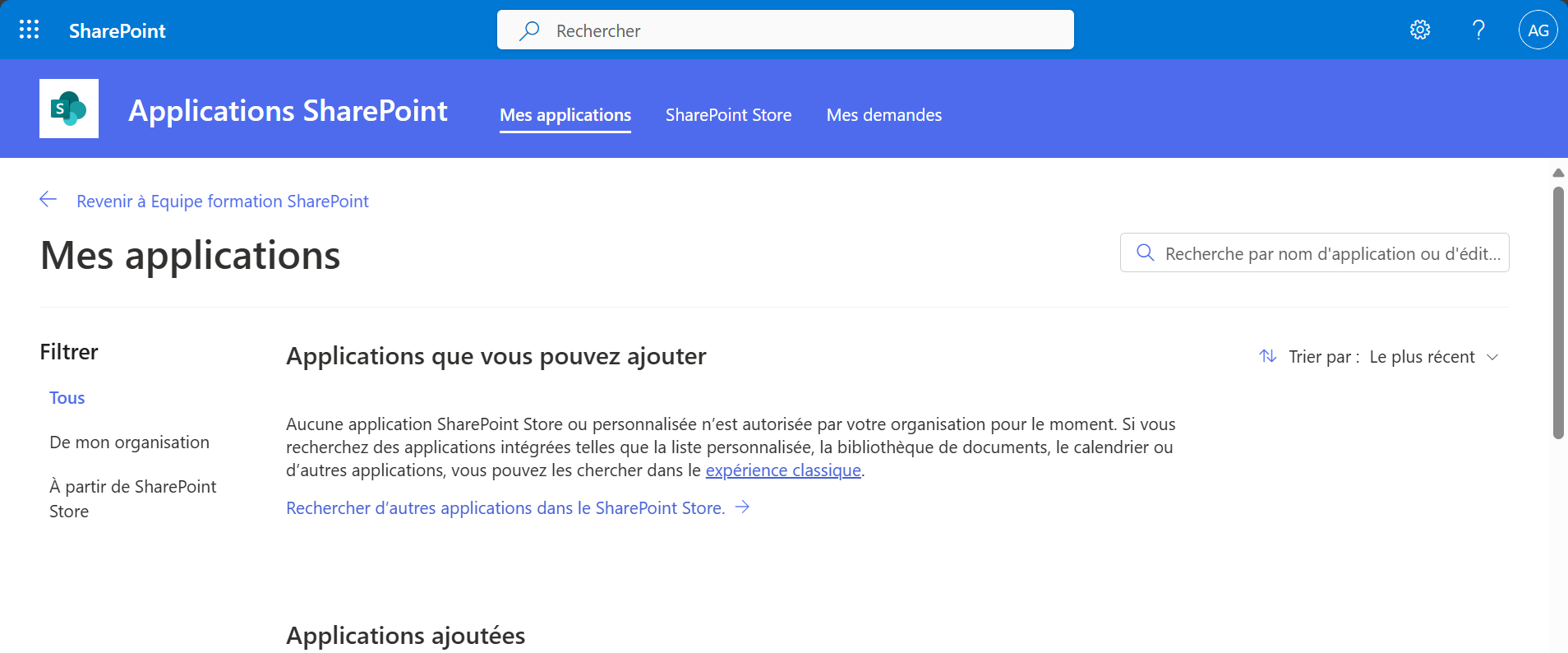This screenshot has height=653, width=1568.
Task: Open the AG account avatar
Action: [1538, 30]
